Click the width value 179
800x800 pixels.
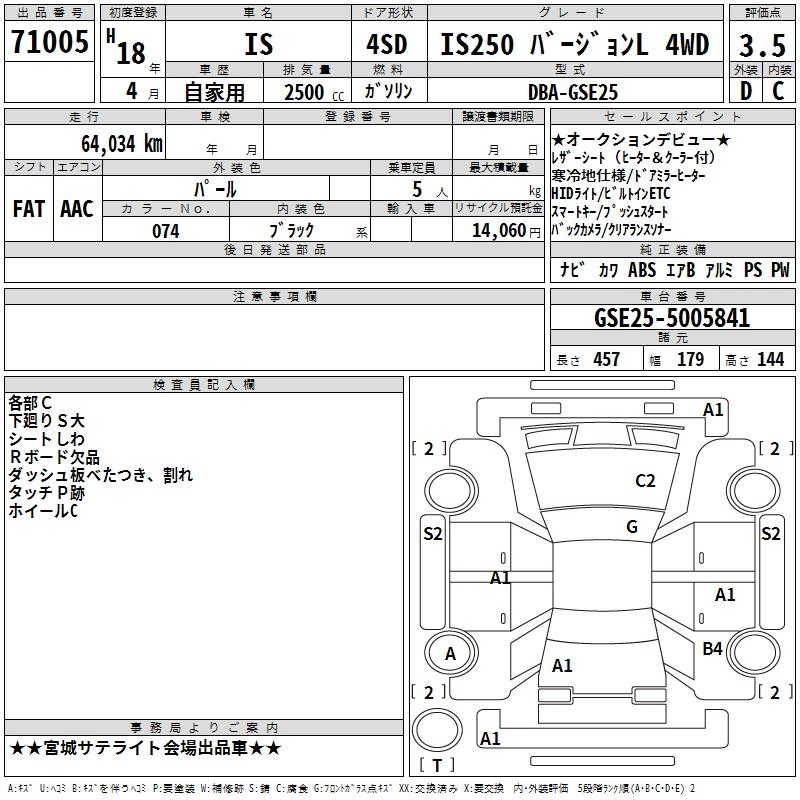point(690,359)
